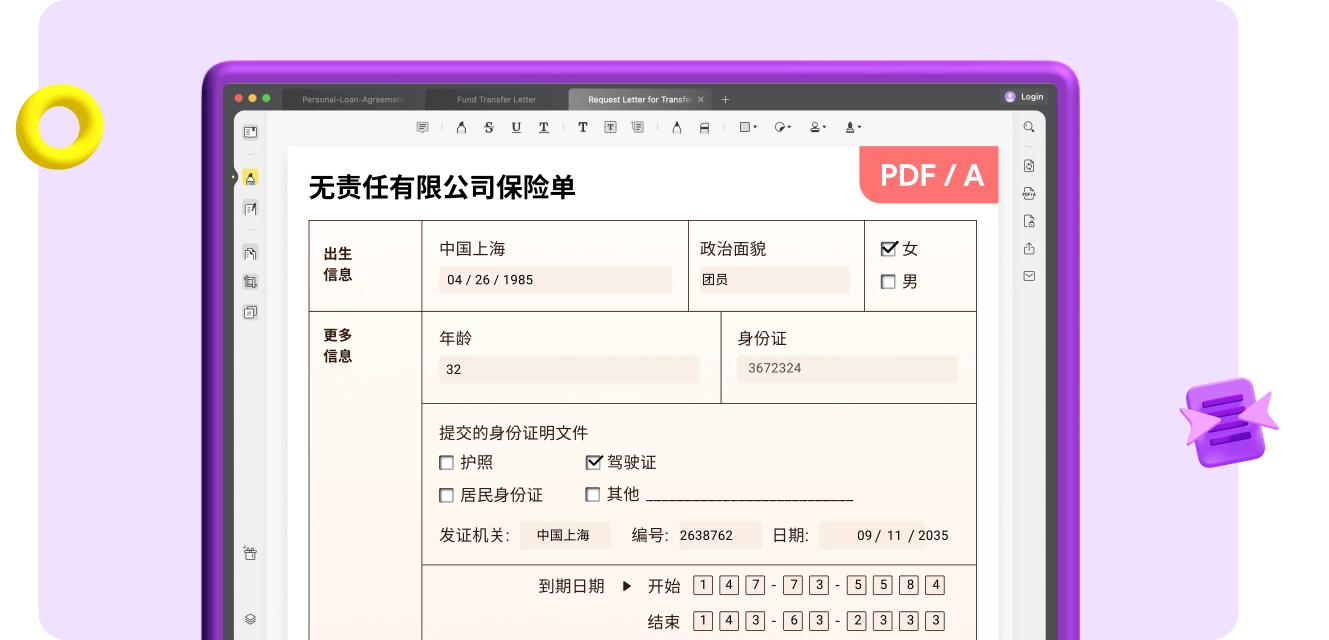Image resolution: width=1329 pixels, height=640 pixels.
Task: Expand the rectangle shape tool dropdown
Action: (x=748, y=127)
